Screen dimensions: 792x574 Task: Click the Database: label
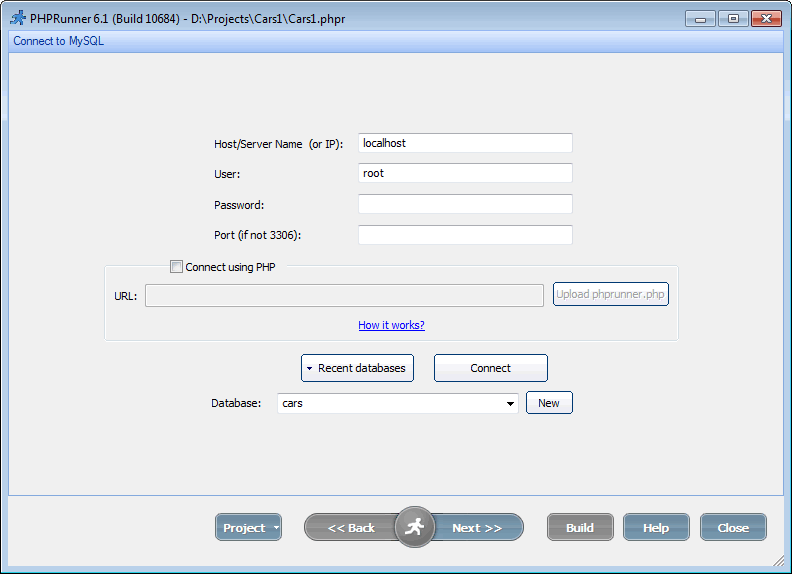pos(236,403)
